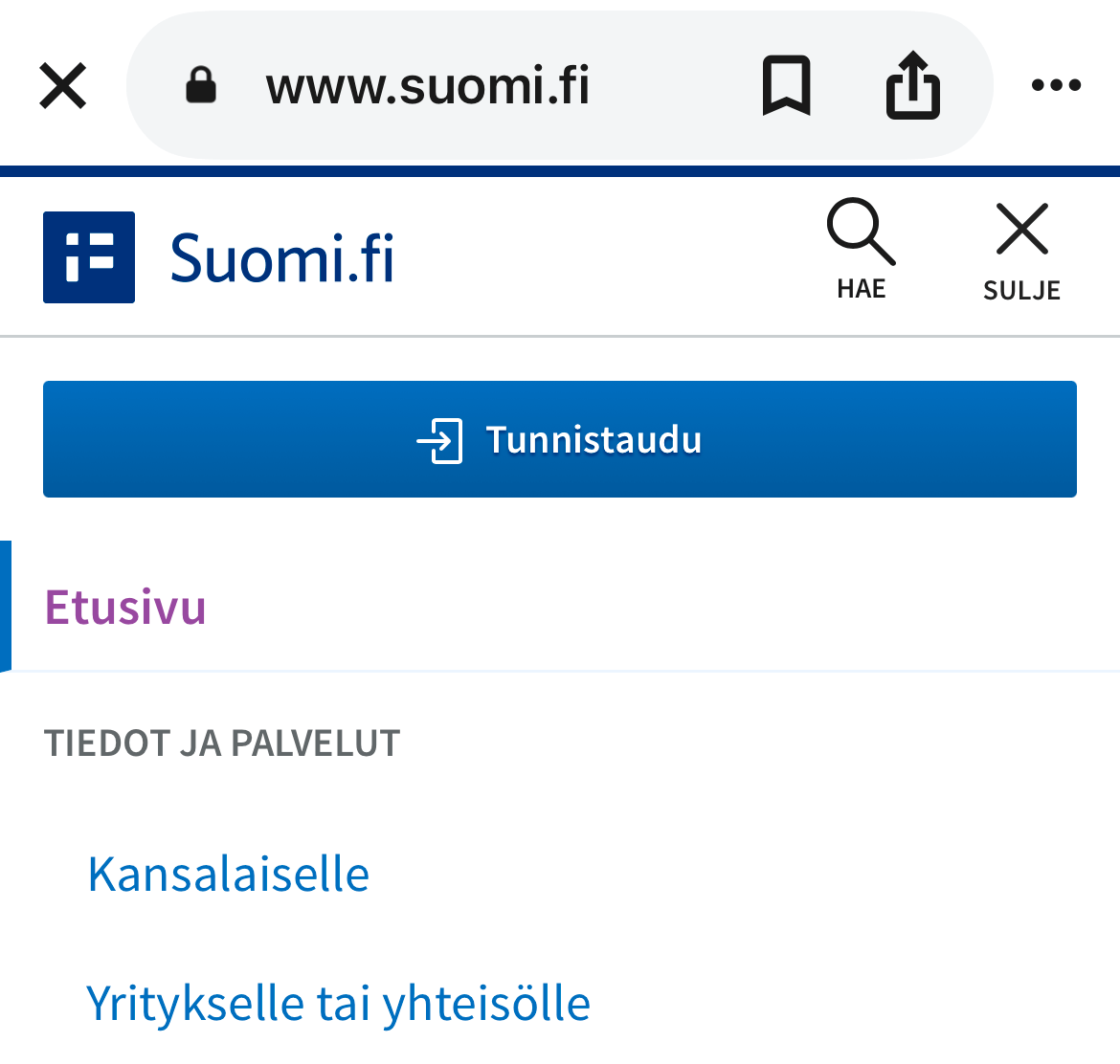Click the TIEDOT JA PALVELUT section heading
Image resolution: width=1120 pixels, height=1064 pixels.
click(221, 742)
